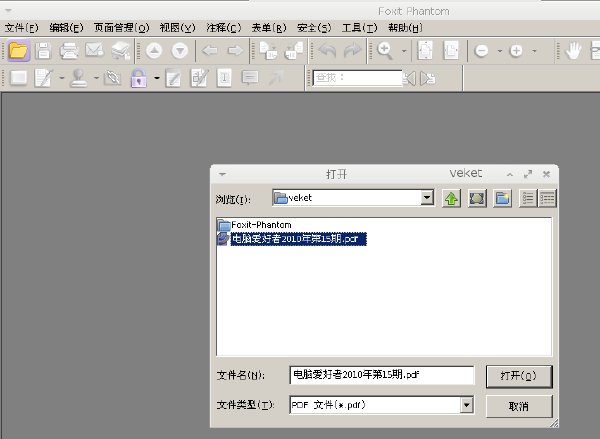Click the comment callout icon
The width and height of the screenshot is (600, 439).
click(250, 78)
